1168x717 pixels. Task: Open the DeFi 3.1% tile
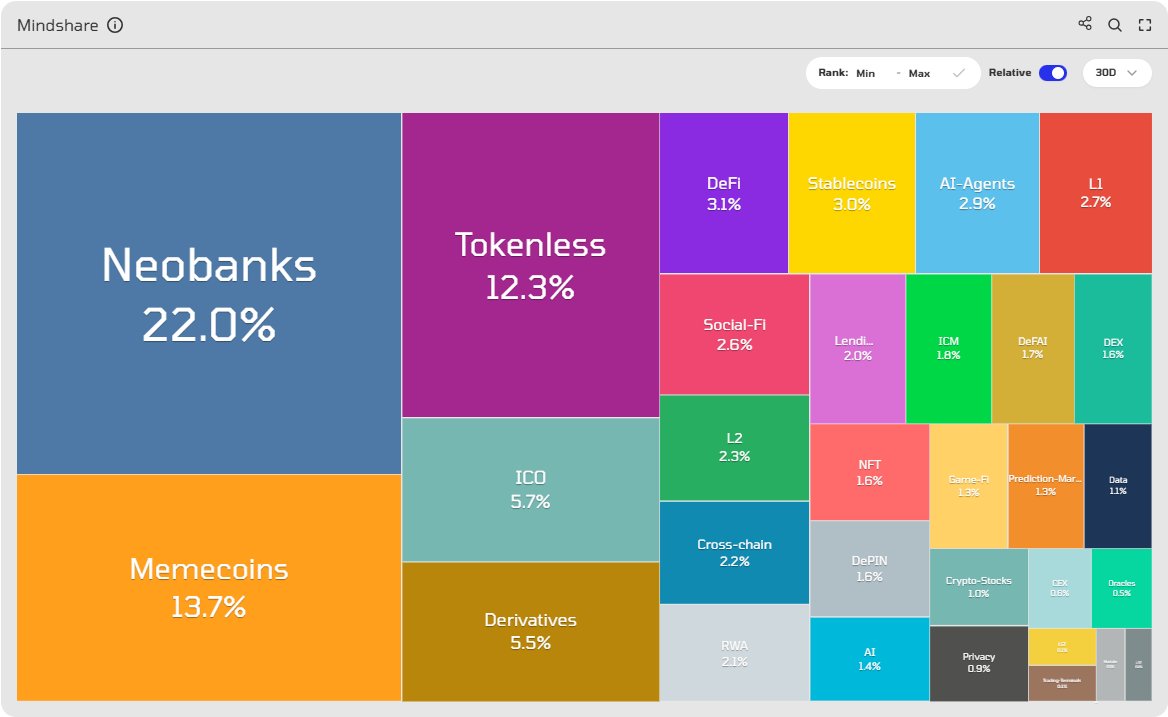pyautogui.click(x=723, y=193)
